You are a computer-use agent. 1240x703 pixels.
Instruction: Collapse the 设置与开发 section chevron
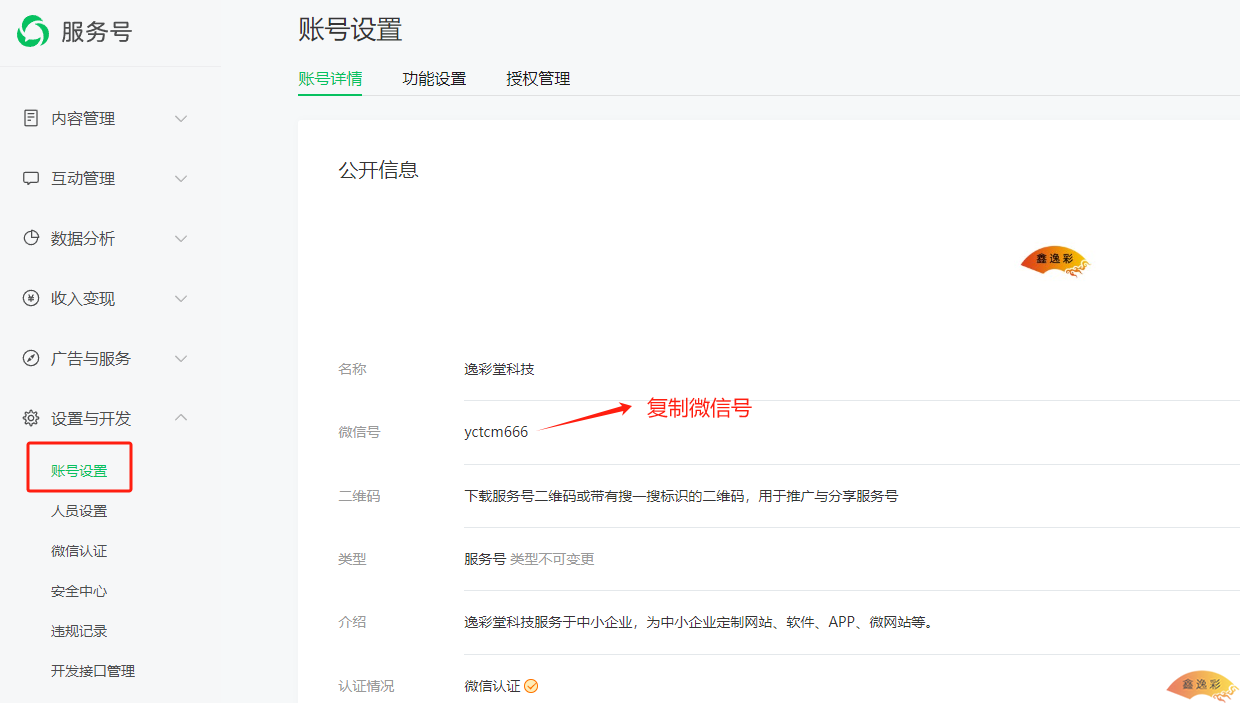pos(181,418)
